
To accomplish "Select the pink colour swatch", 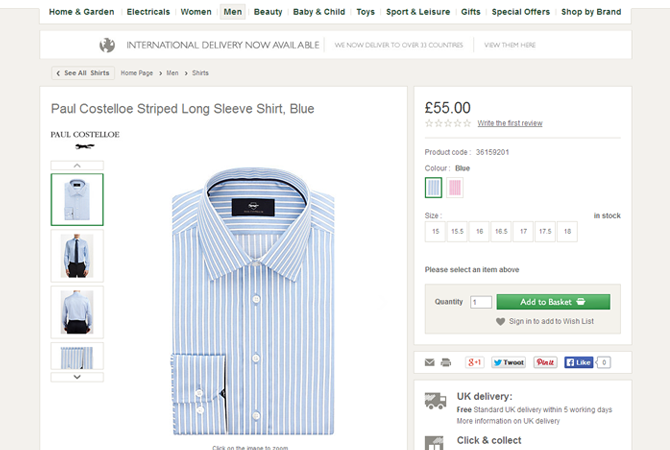I will point(455,187).
